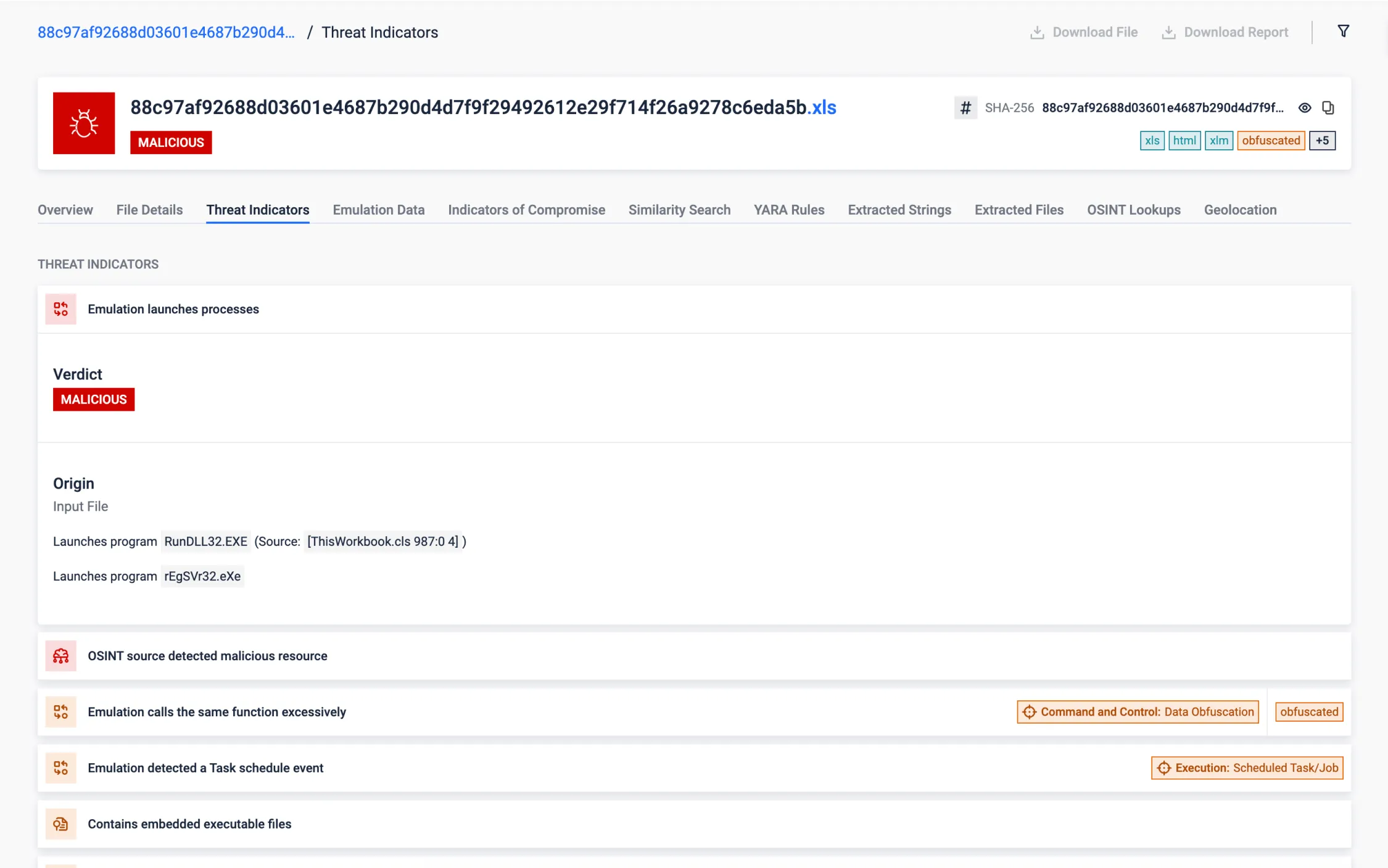
Task: Expand 'OSINT source detected malicious resource' row
Action: 207,656
